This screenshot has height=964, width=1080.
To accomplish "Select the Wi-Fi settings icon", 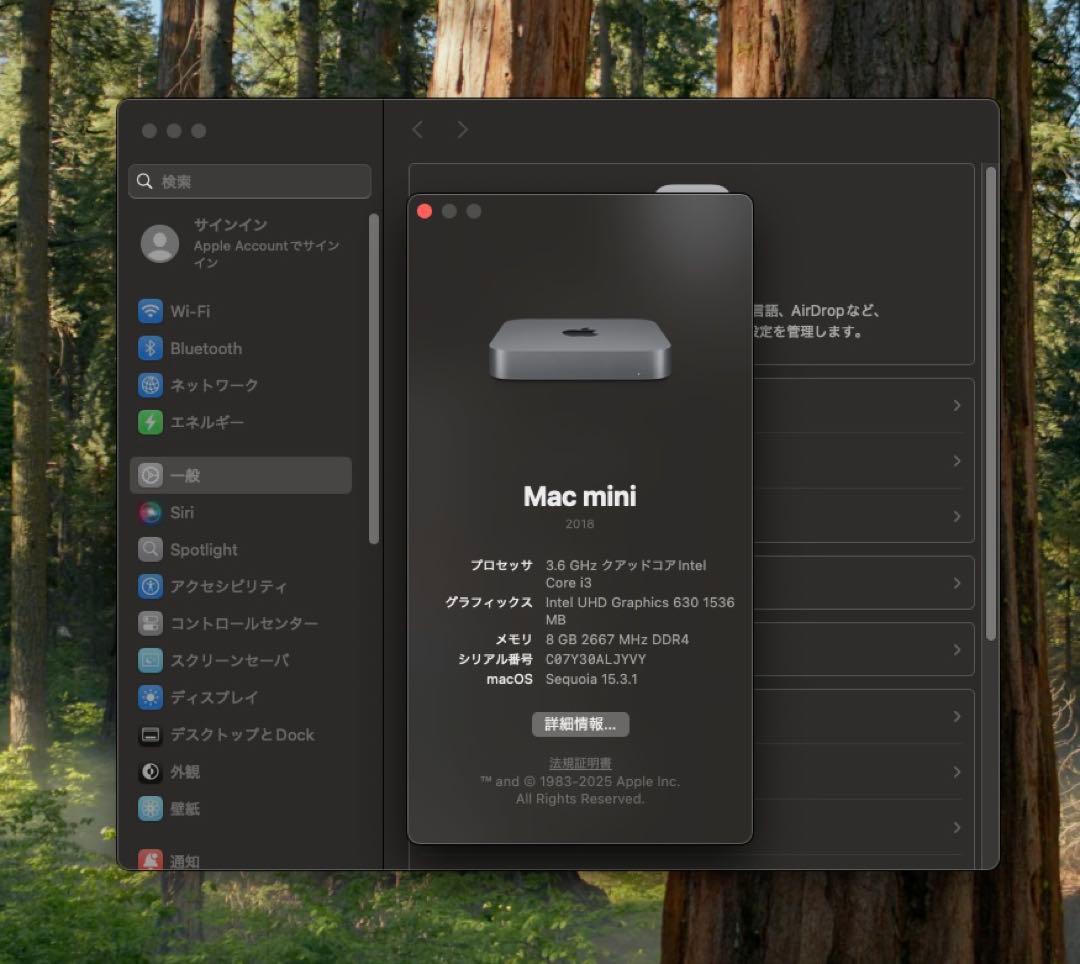I will 151,311.
